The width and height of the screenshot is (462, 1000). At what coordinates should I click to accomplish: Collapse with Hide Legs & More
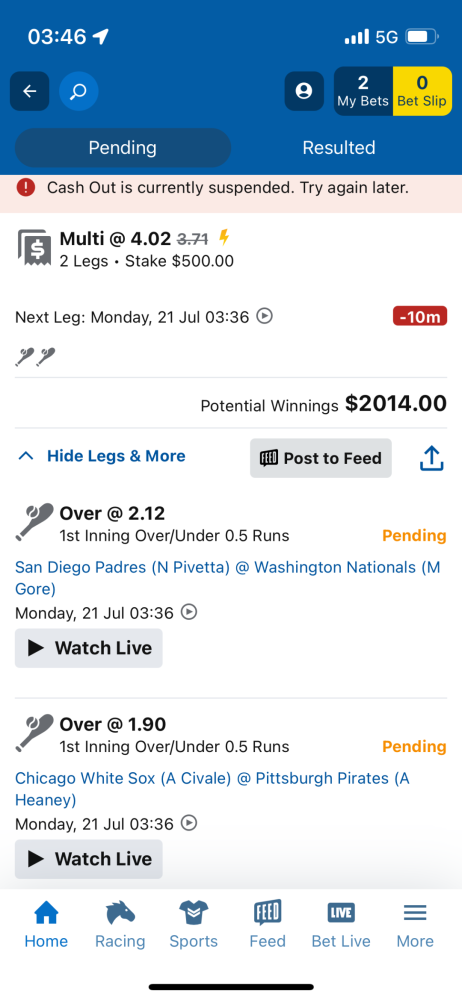pos(116,456)
